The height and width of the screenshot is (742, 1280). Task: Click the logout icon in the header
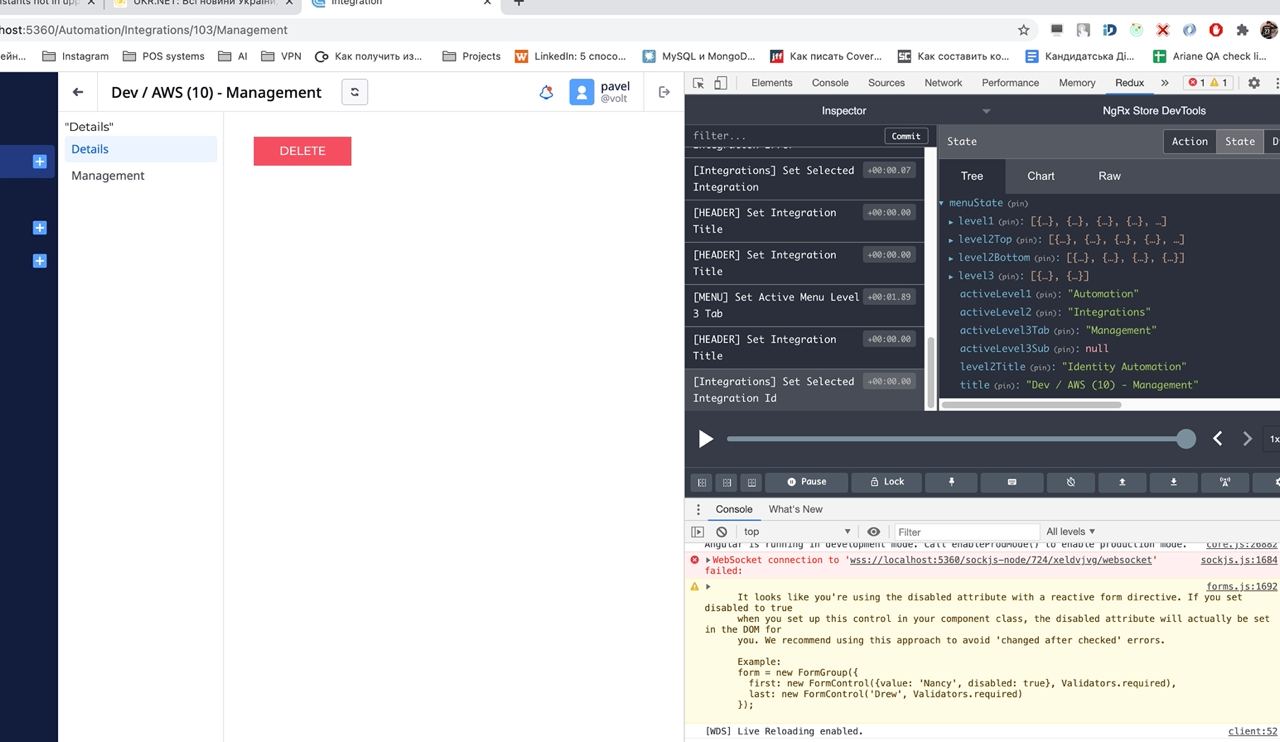point(664,92)
